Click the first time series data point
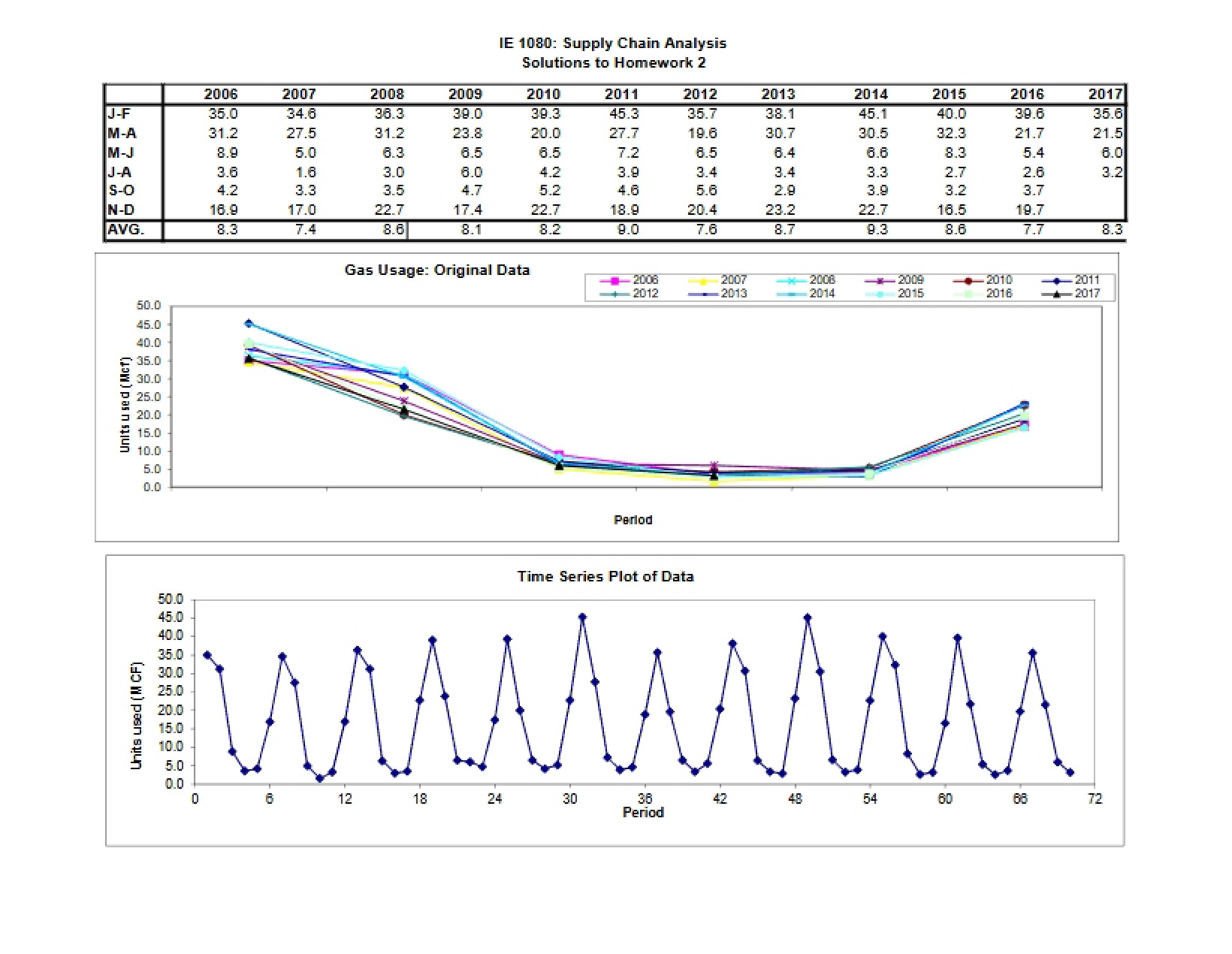 click(207, 655)
